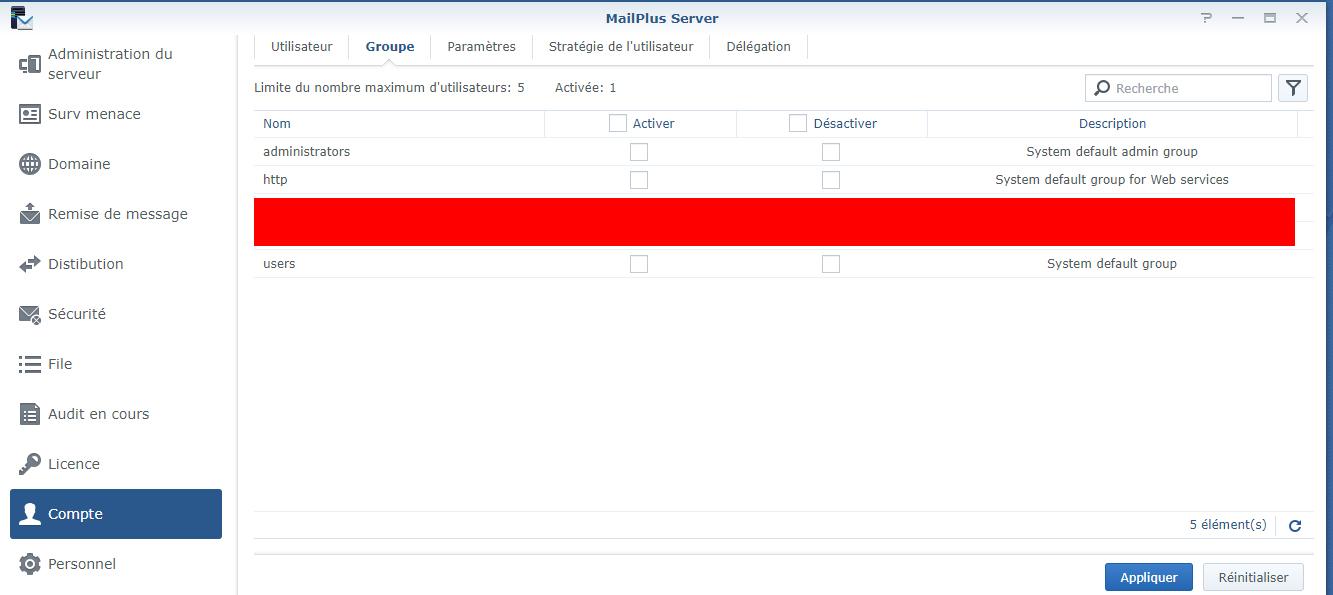Click the 'System default group' description for users
Viewport: 1333px width, 595px height.
point(1112,264)
